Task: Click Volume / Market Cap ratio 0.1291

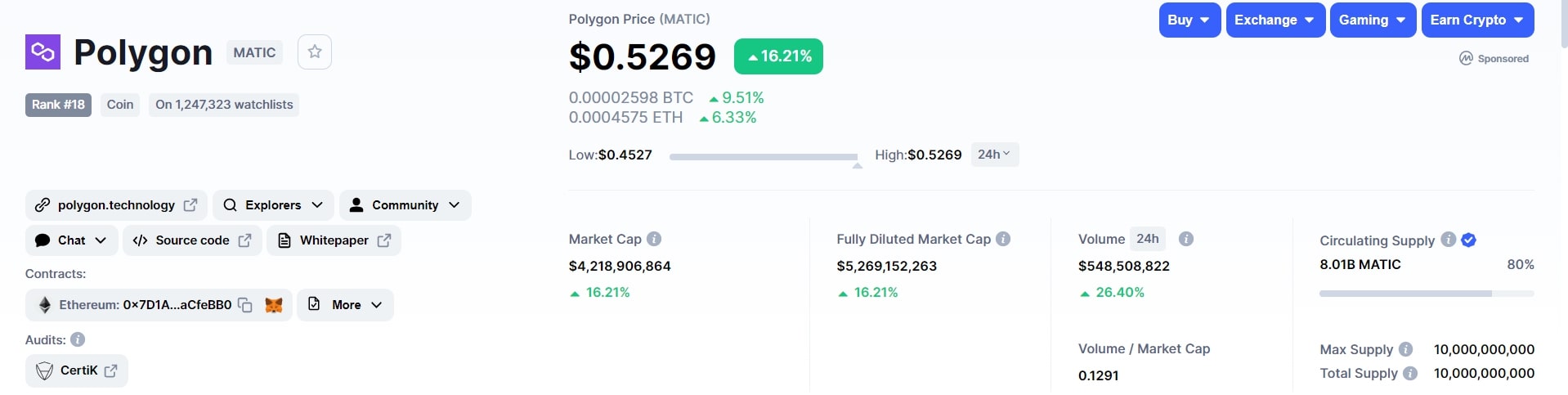Action: (x=1099, y=375)
